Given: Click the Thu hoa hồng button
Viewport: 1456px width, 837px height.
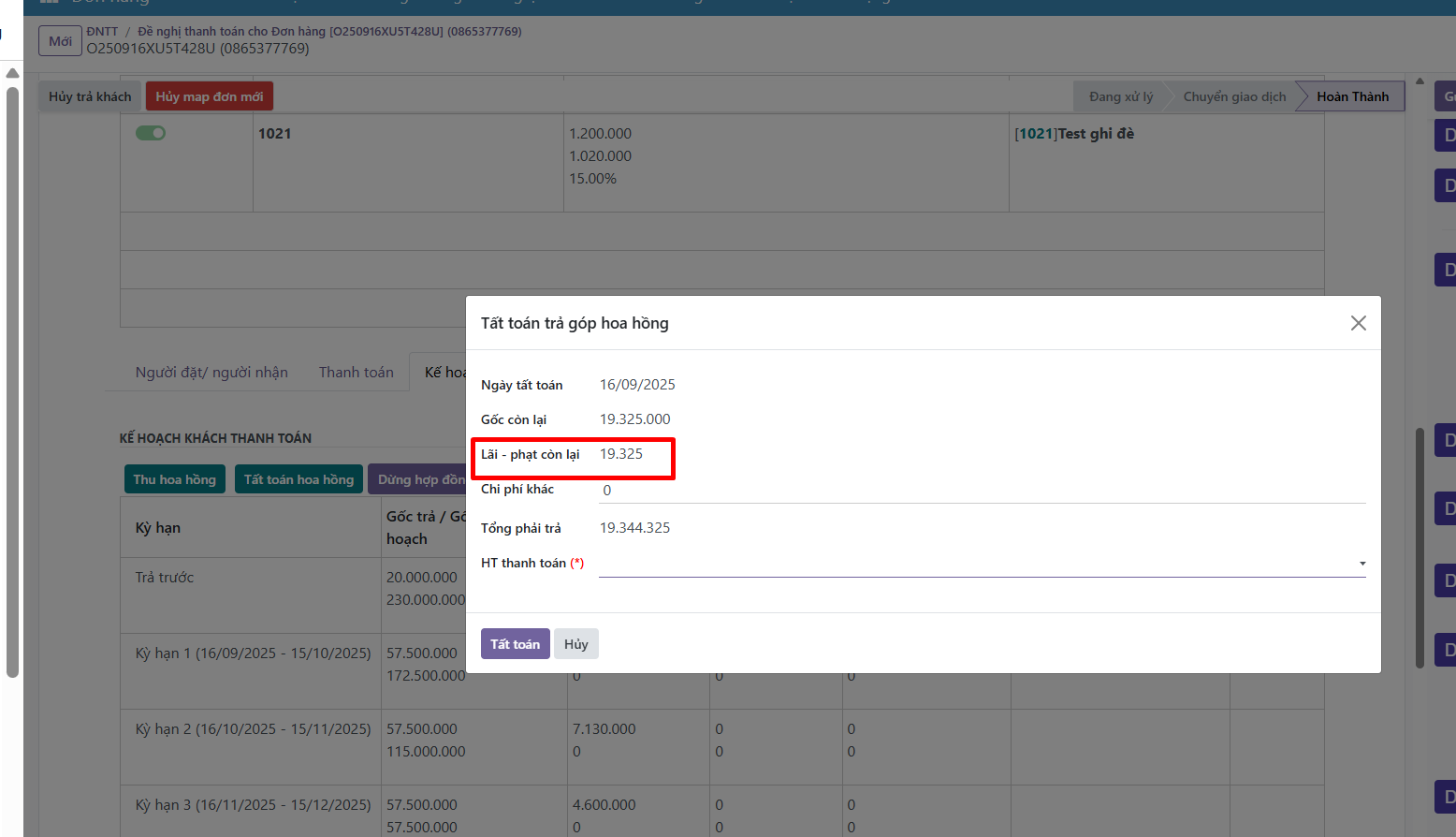Looking at the screenshot, I should pos(174,479).
